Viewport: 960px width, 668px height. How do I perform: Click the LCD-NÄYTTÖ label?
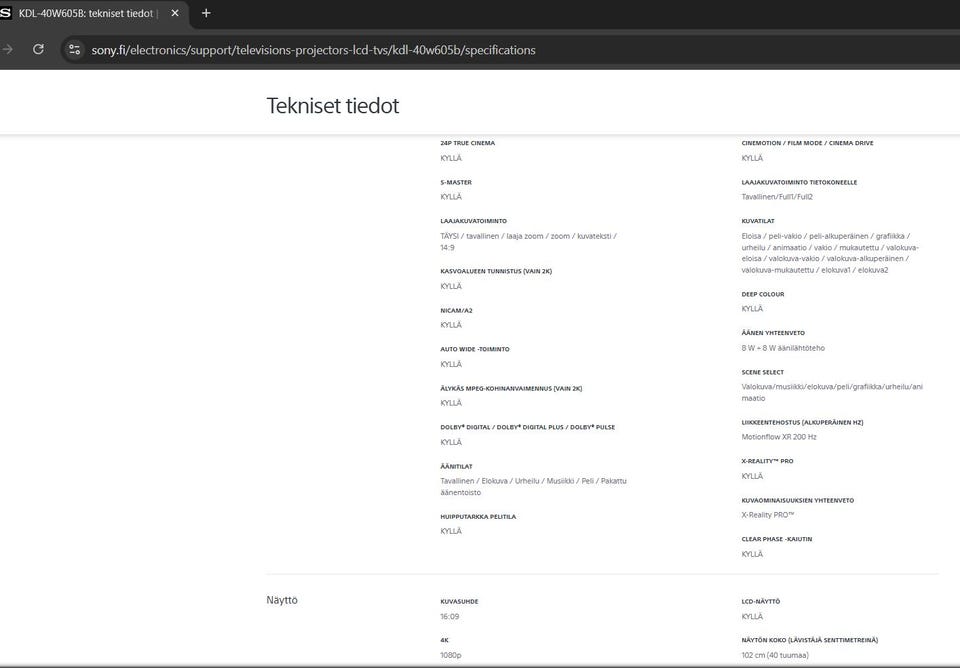click(x=761, y=602)
